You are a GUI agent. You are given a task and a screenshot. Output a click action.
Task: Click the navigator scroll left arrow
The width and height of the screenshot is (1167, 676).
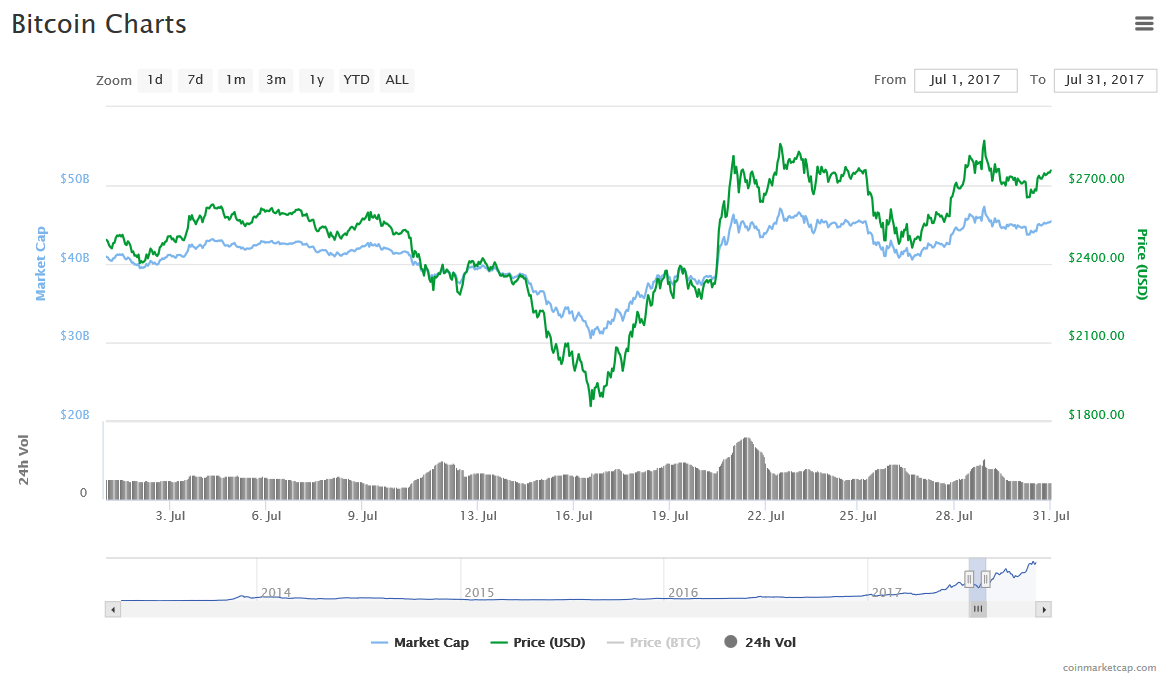coord(113,609)
